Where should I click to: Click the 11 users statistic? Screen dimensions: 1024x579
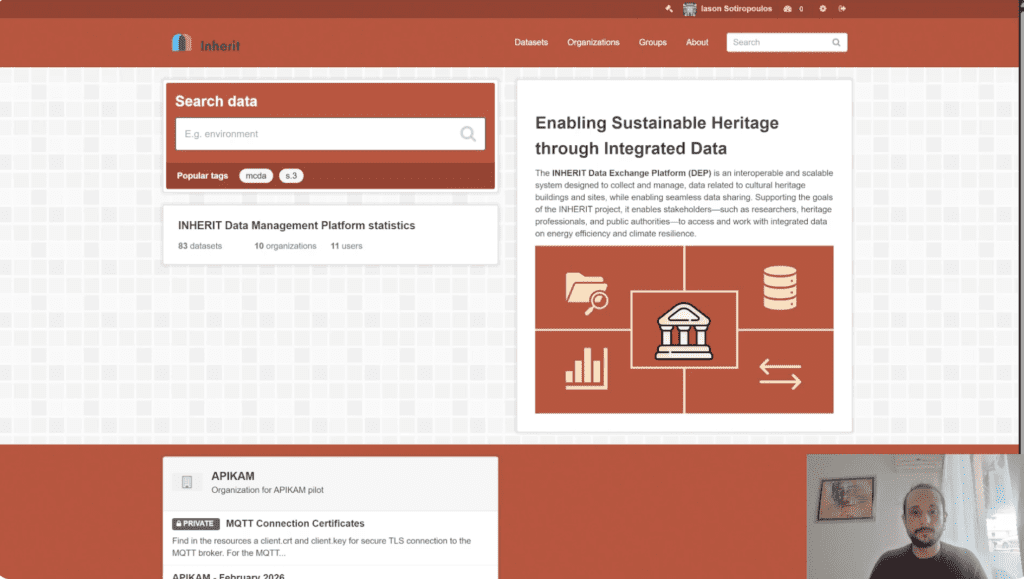coord(346,246)
